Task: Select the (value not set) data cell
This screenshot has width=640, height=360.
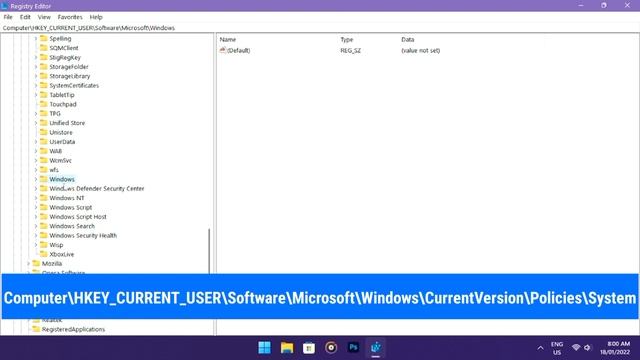Action: pyautogui.click(x=420, y=51)
